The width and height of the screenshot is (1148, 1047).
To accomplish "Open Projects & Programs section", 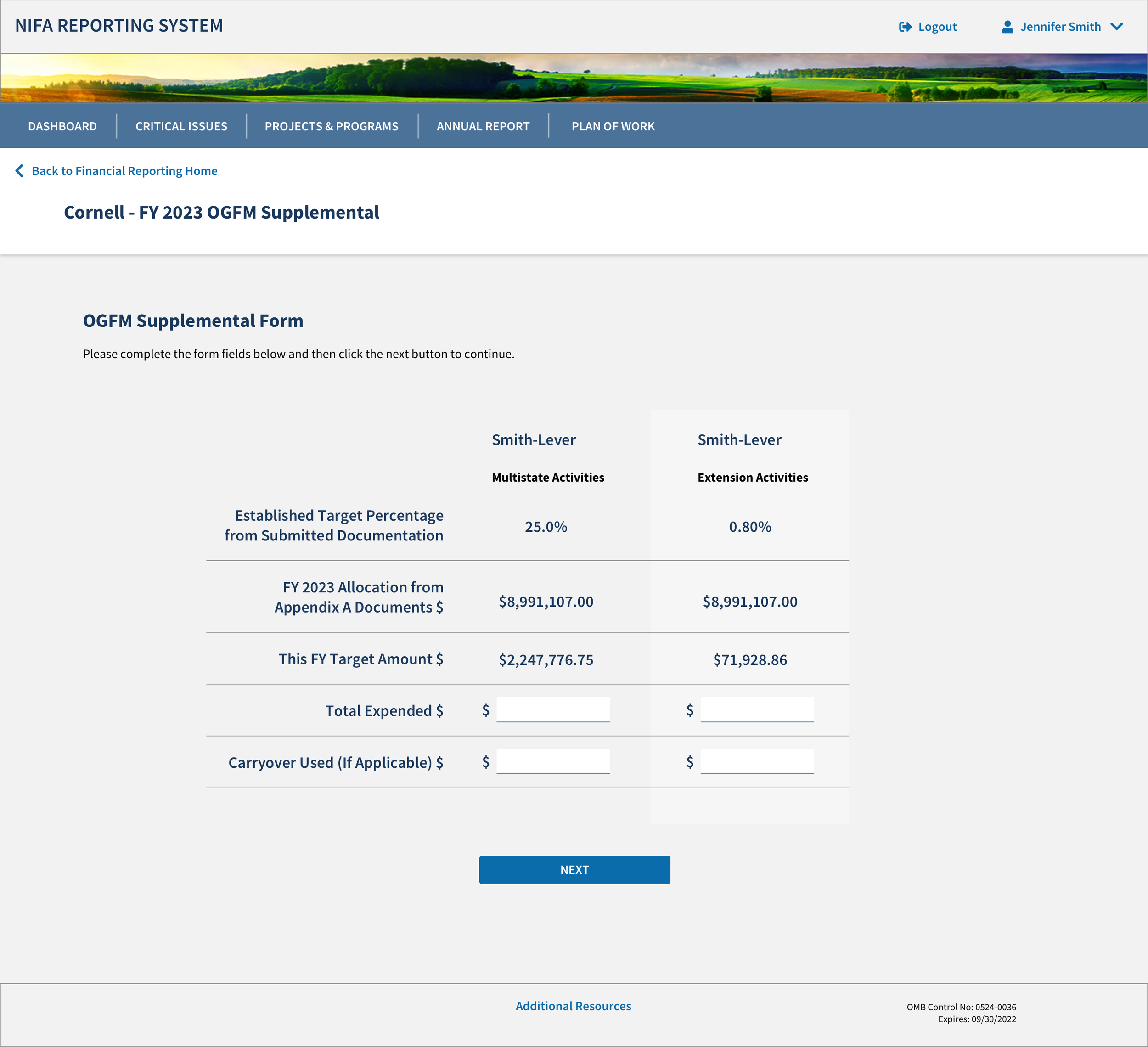I will (332, 126).
